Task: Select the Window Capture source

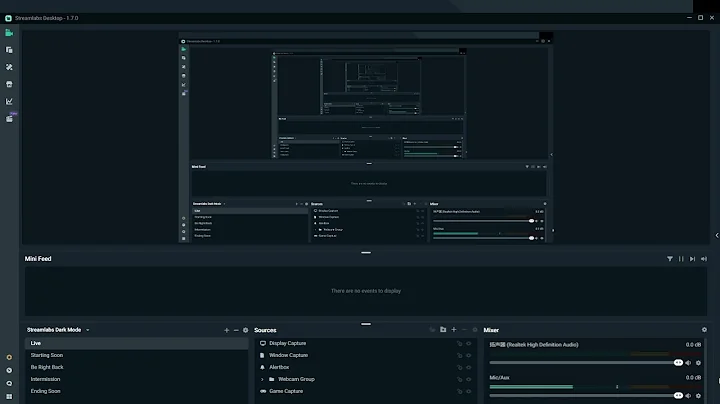Action: (x=366, y=355)
